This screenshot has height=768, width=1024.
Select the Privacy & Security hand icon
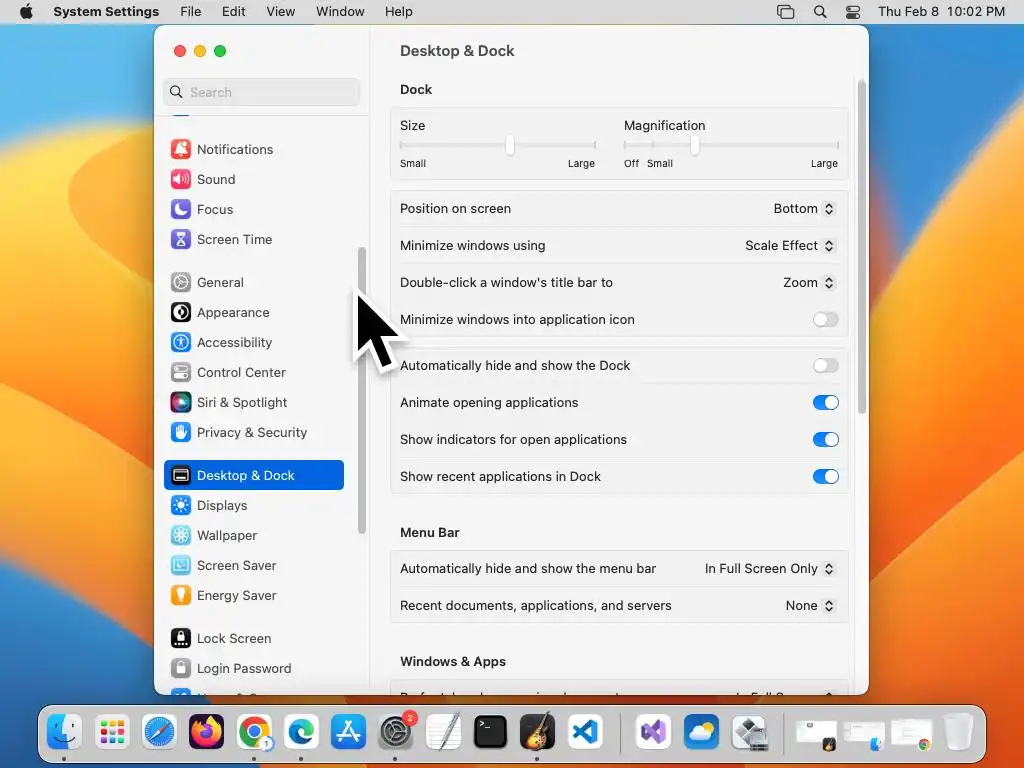[181, 432]
